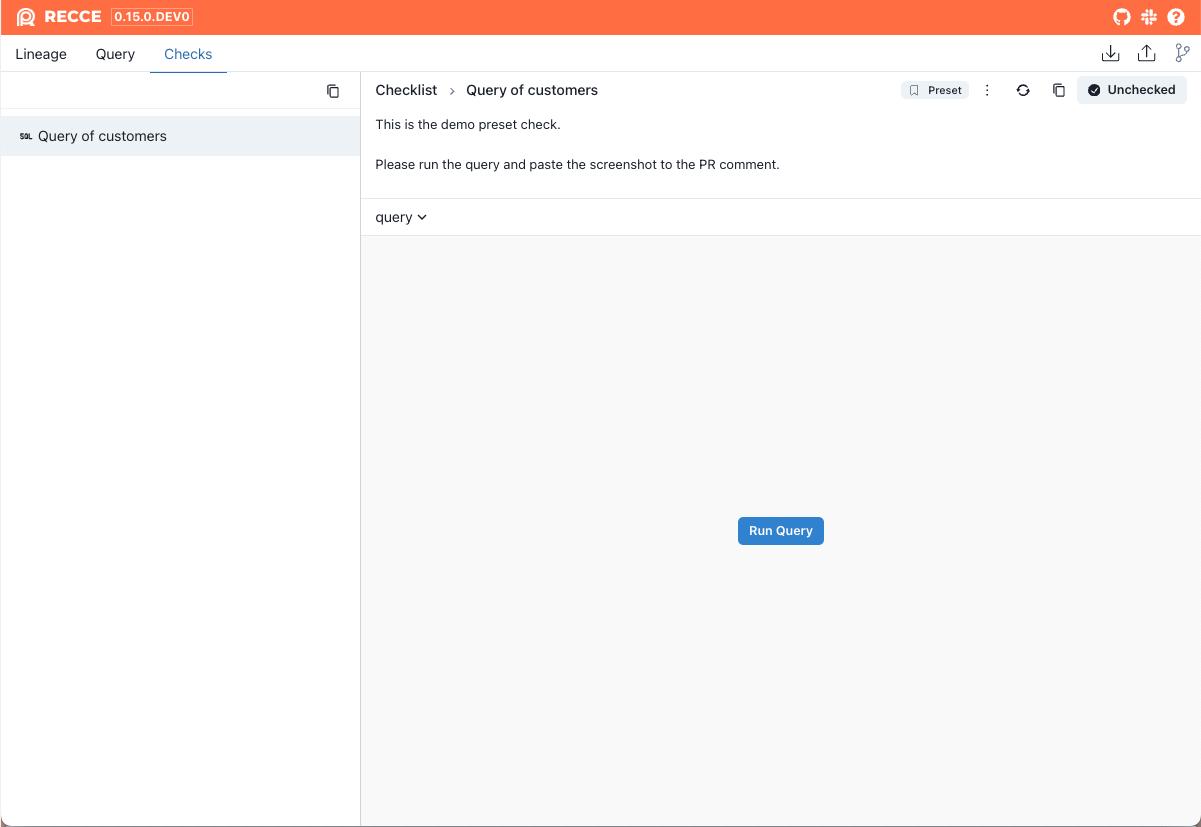Switch to the Lineage tab
The image size is (1201, 827).
[x=41, y=54]
